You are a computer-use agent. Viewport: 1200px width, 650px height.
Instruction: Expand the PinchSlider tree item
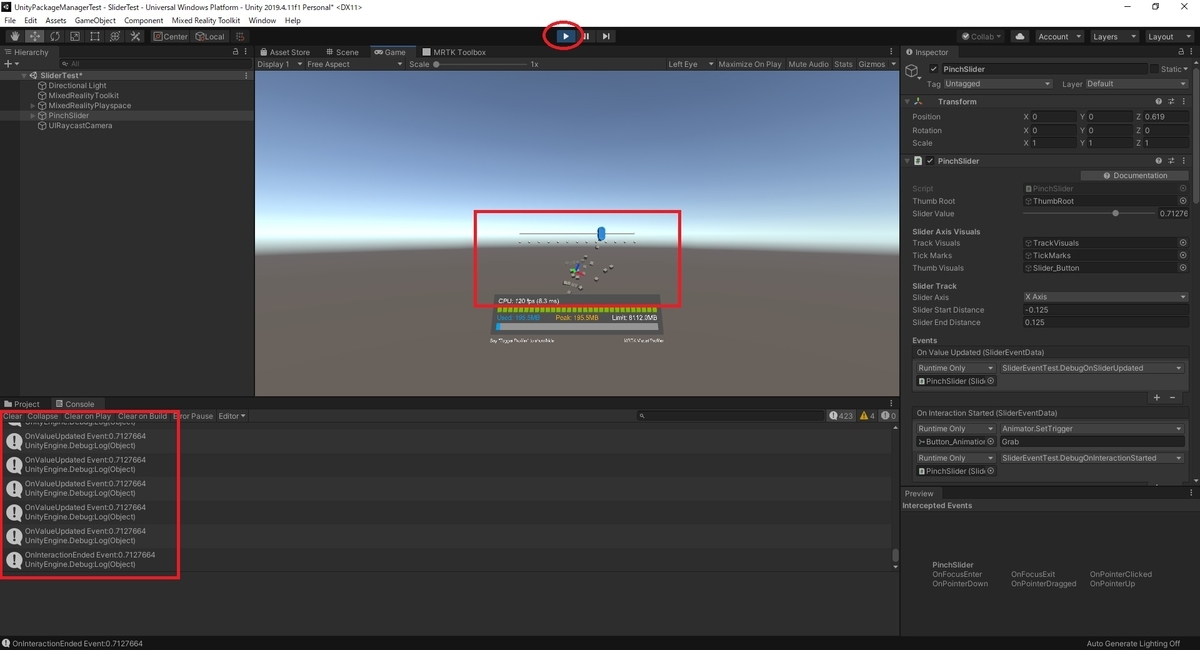[33, 116]
